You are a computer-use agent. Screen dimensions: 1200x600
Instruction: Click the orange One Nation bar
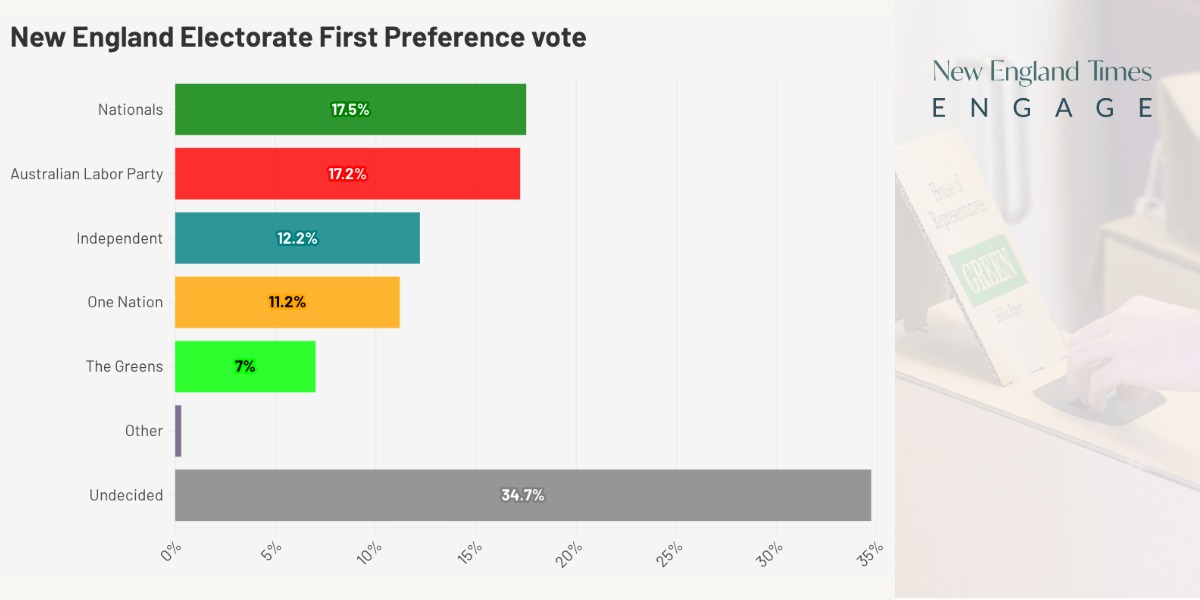pos(287,302)
